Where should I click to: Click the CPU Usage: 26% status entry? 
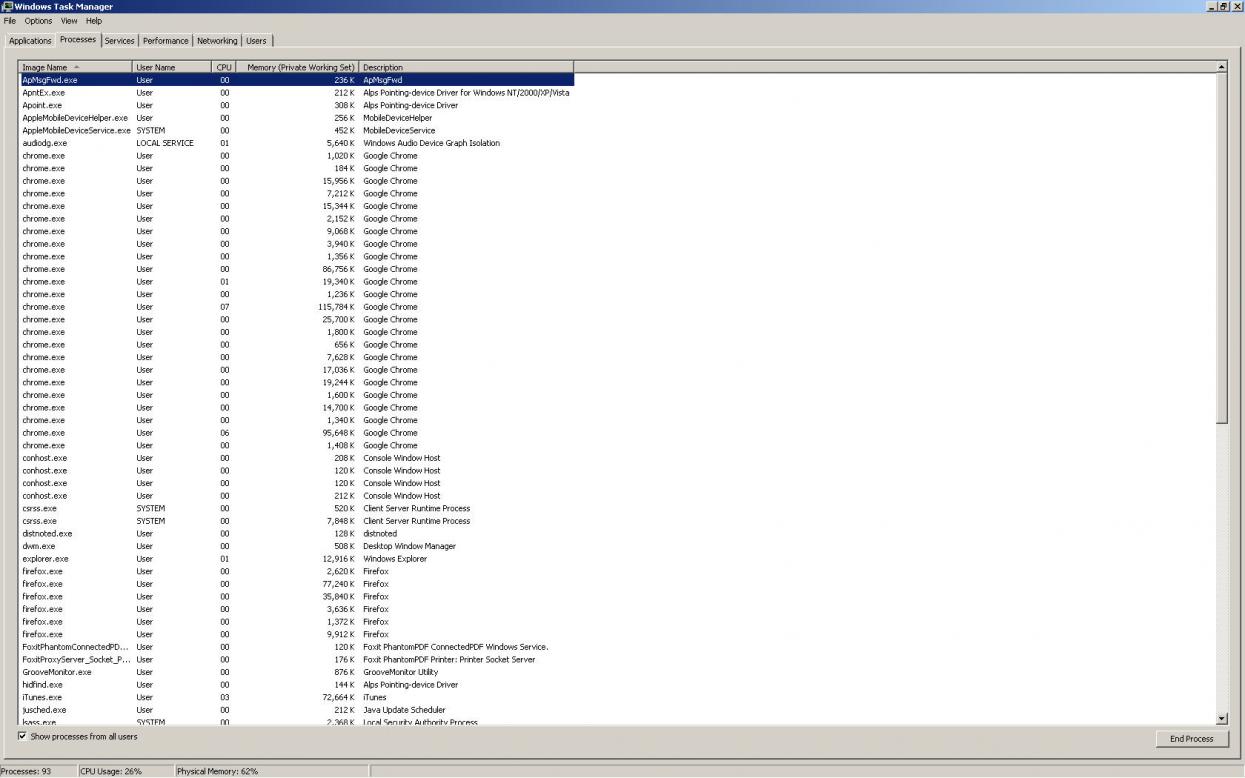tap(124, 771)
